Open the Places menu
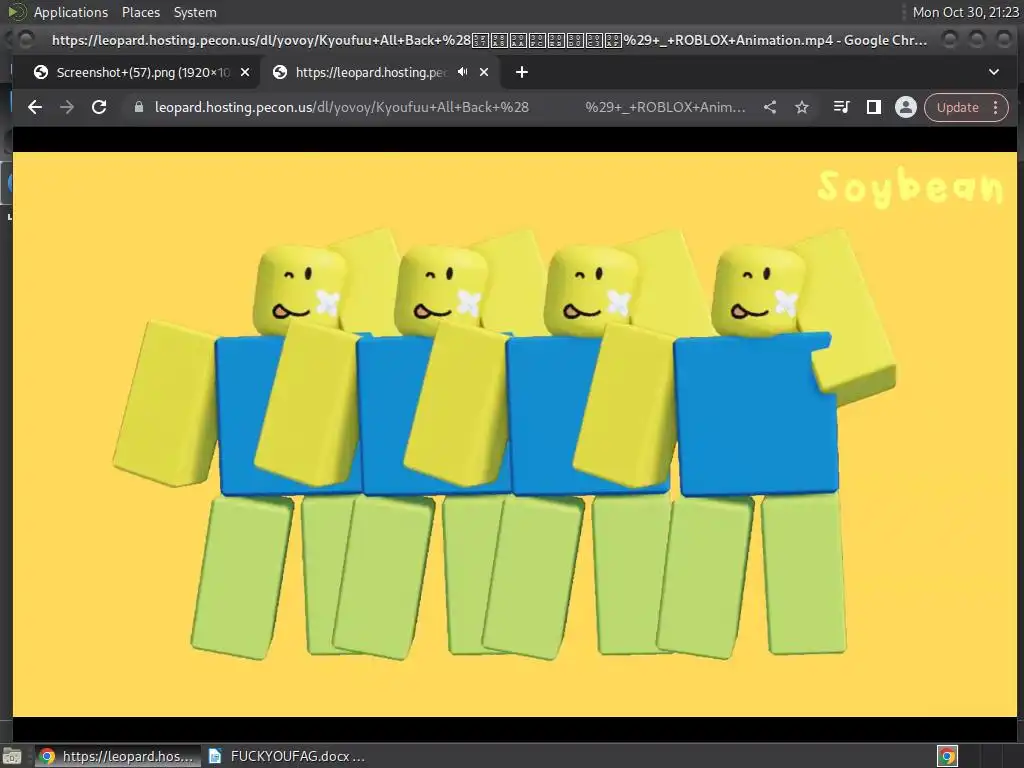The image size is (1024, 768). [x=140, y=12]
